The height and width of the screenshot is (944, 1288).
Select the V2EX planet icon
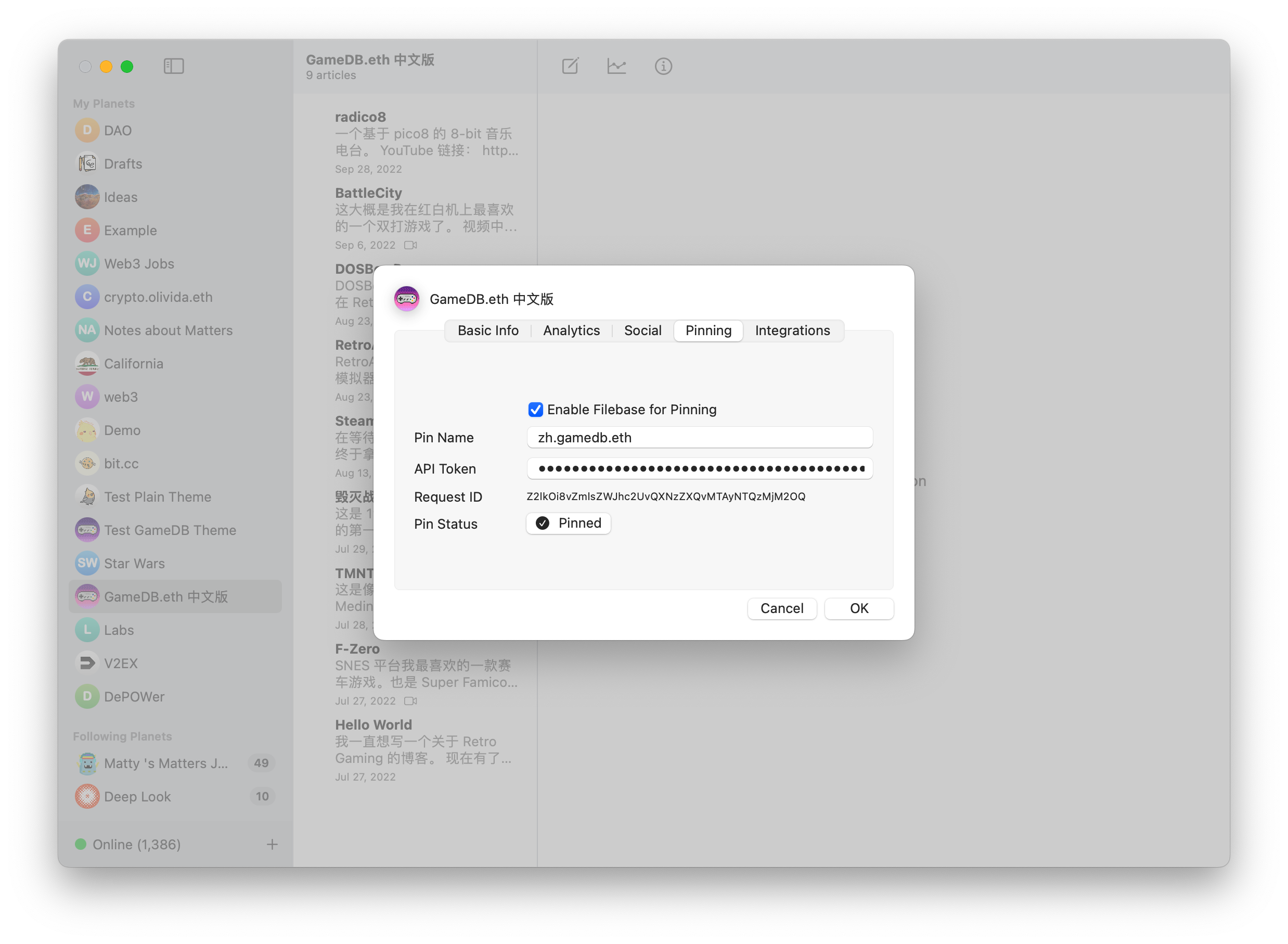tap(87, 663)
